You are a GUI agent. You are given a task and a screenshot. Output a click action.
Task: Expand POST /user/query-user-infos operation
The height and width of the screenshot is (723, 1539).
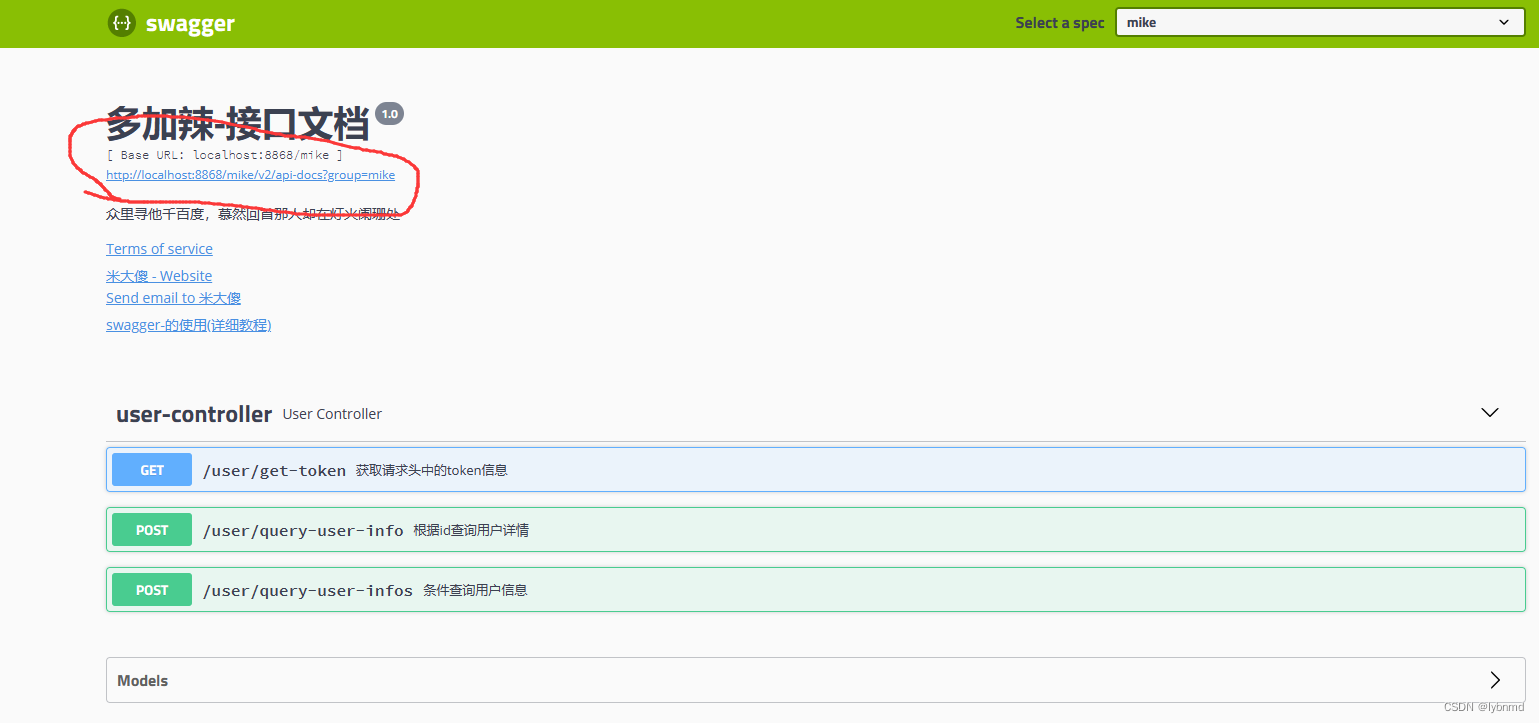[x=815, y=590]
